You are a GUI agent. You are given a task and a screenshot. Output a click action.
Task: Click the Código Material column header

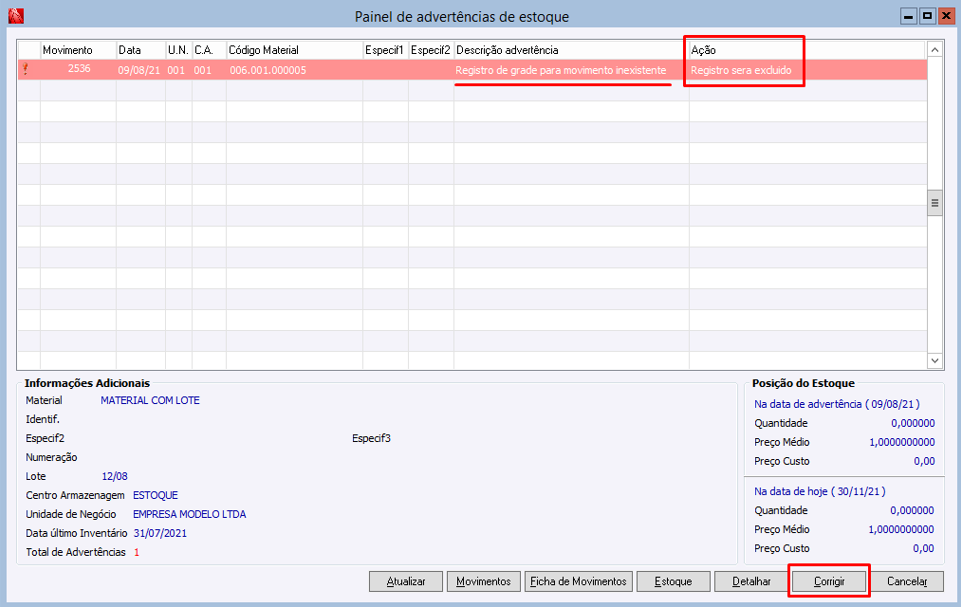tap(294, 50)
